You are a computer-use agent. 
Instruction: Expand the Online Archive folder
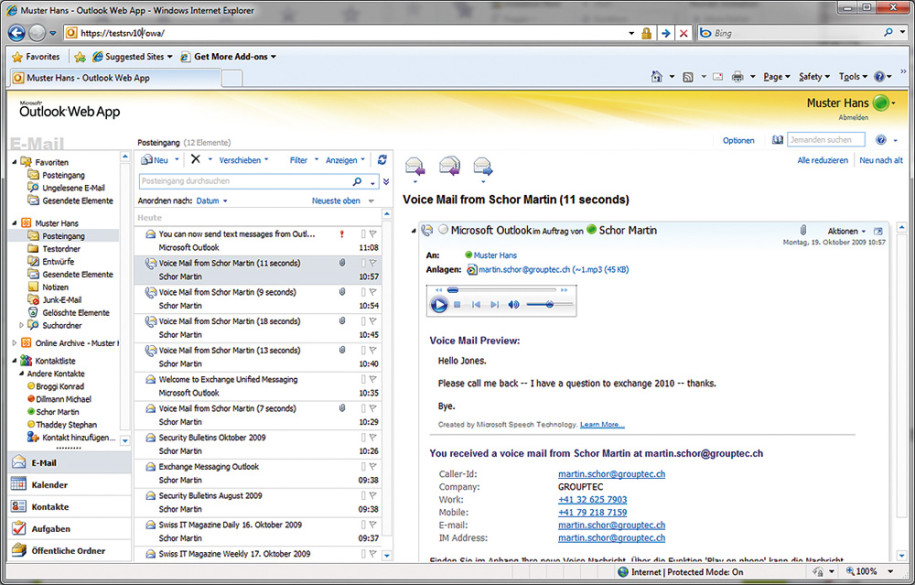tap(15, 343)
